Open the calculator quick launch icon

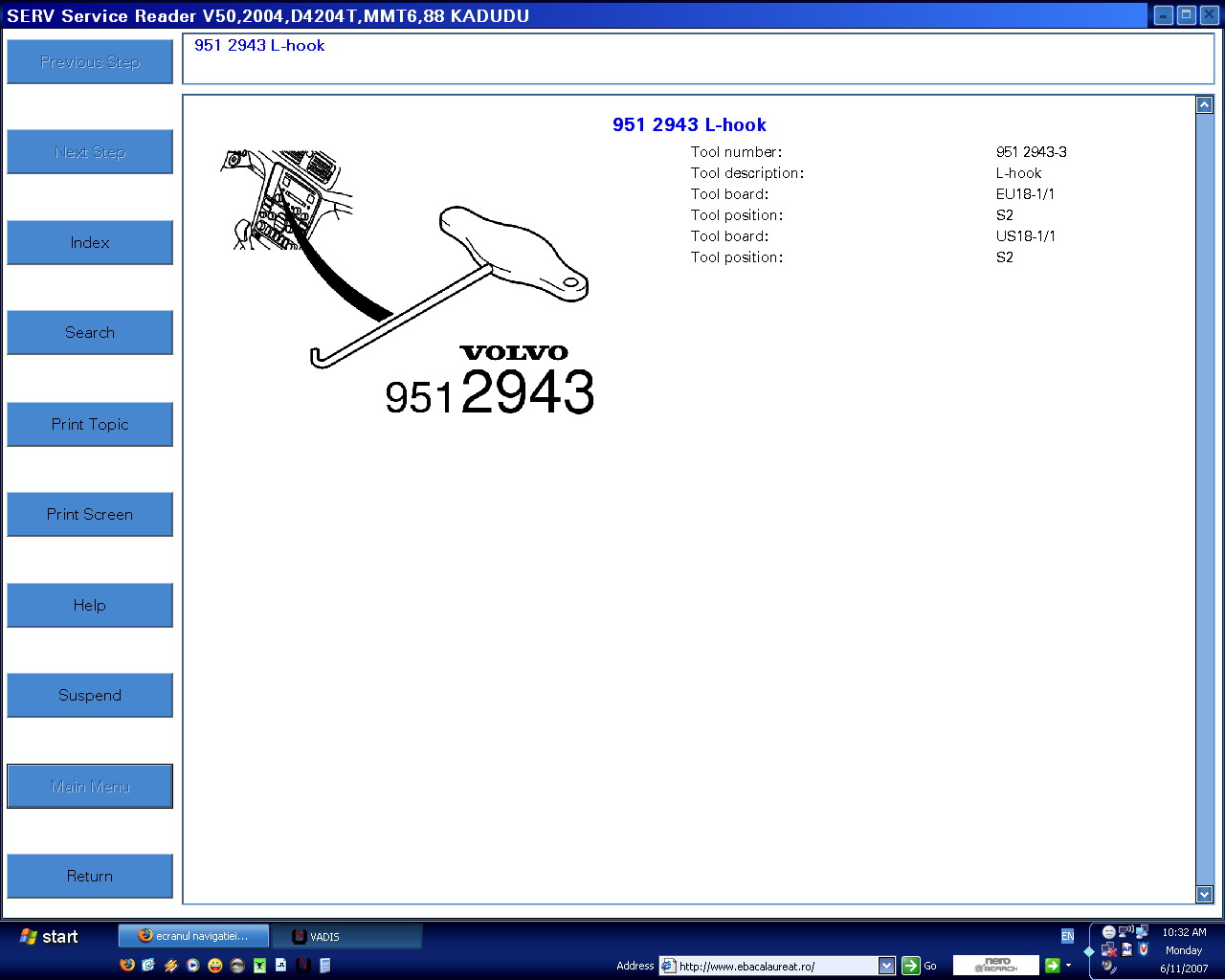(325, 965)
